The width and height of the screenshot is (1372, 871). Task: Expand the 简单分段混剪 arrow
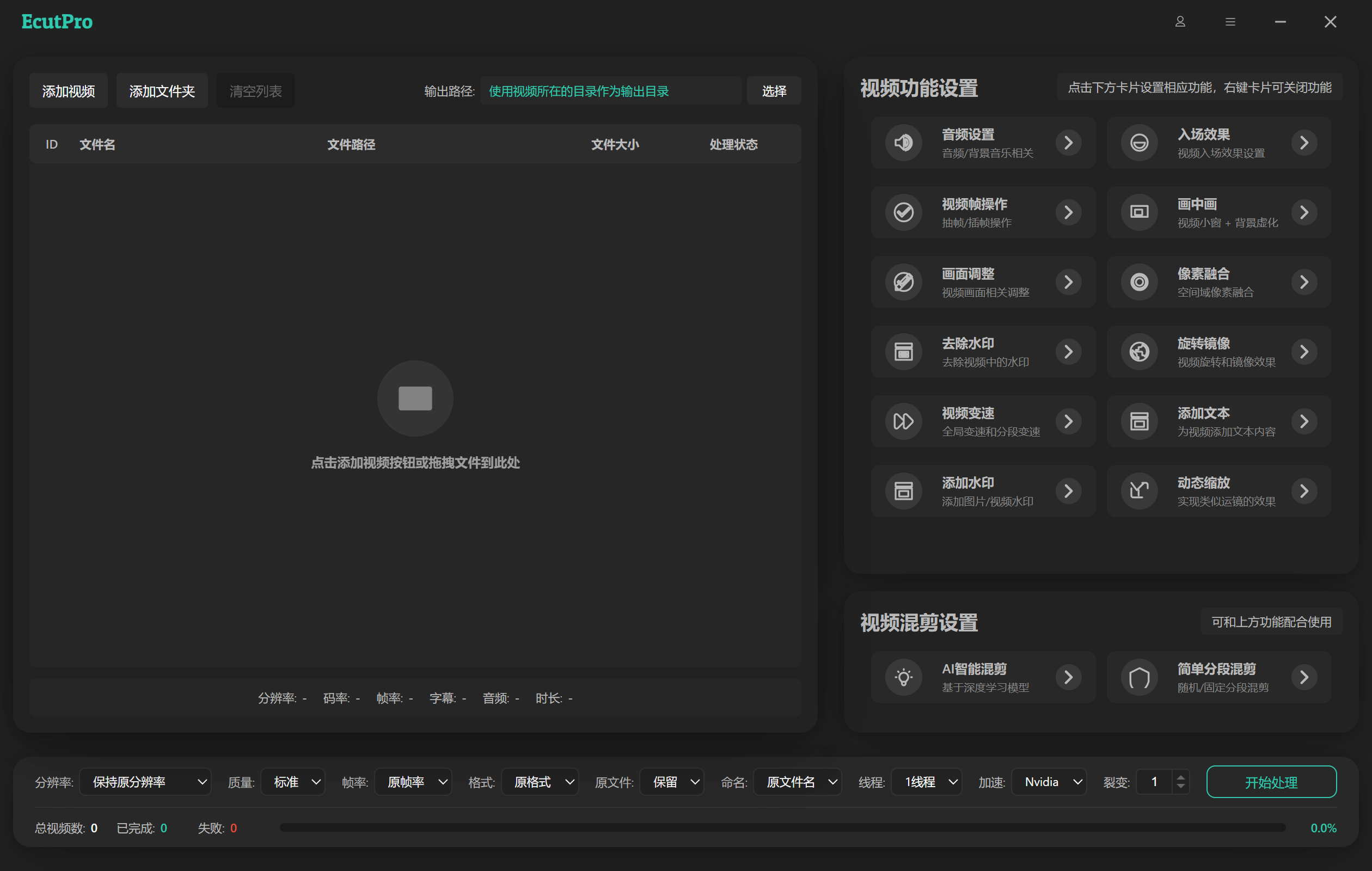[x=1304, y=677]
